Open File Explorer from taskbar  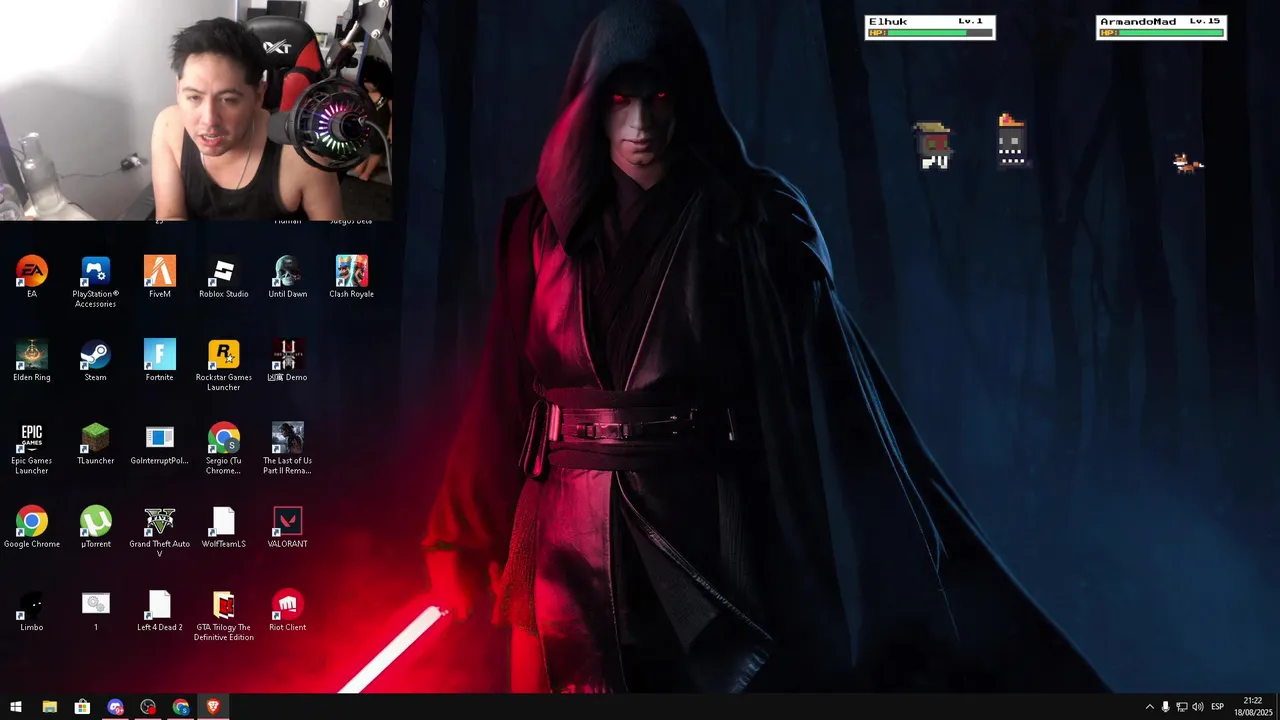(49, 707)
